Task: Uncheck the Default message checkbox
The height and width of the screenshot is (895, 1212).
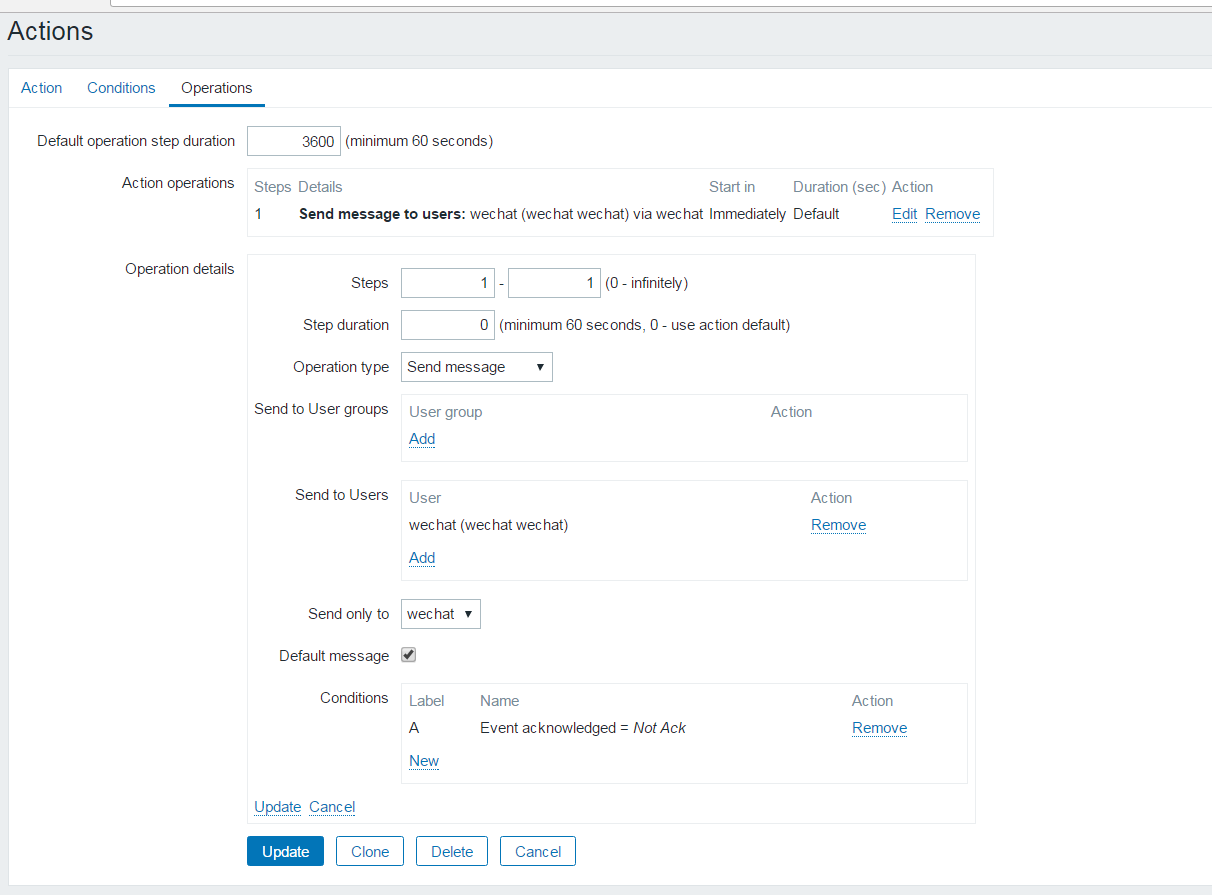Action: 408,656
